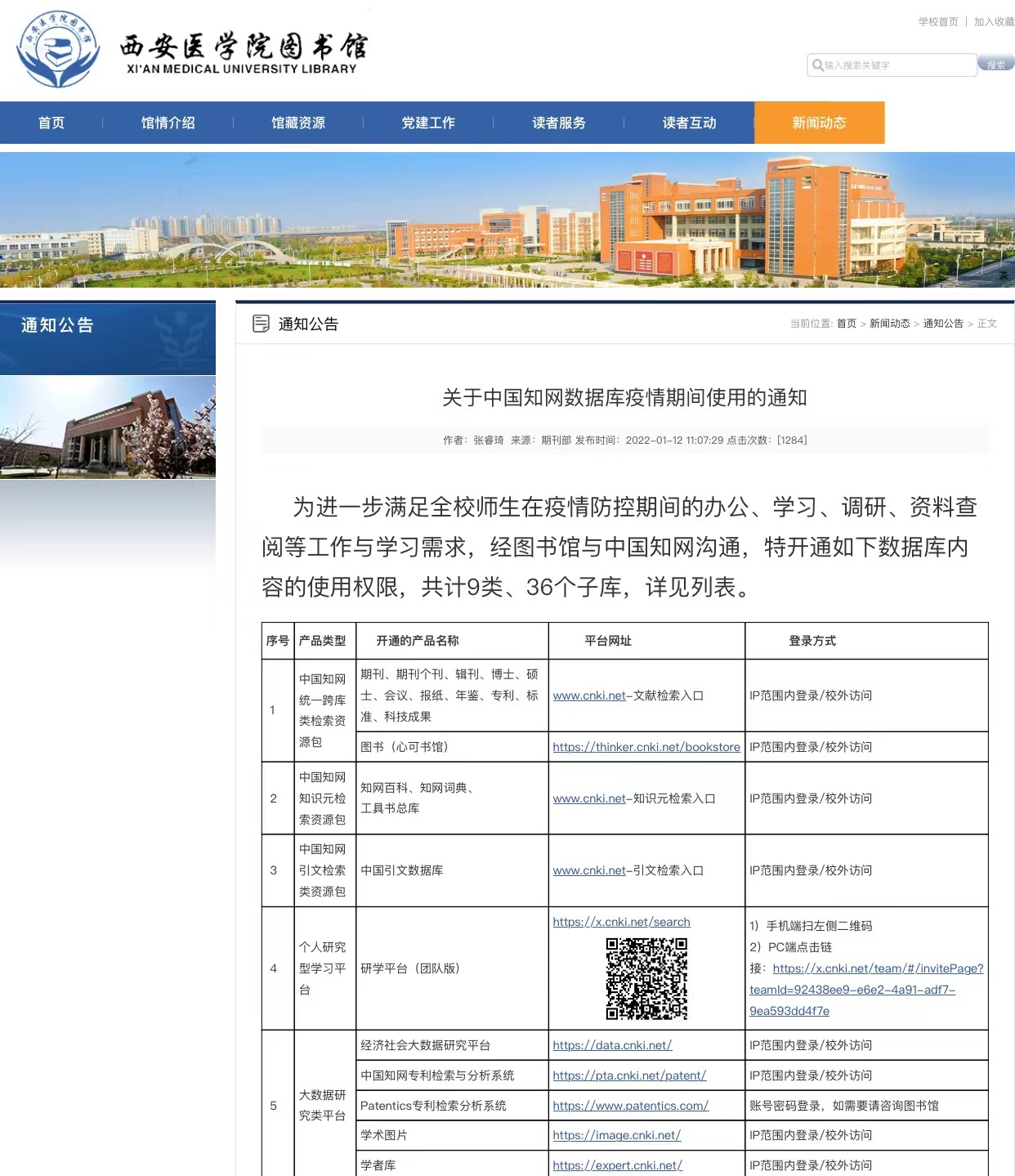The image size is (1015, 1176).
Task: Open the 馆情介绍 menu item
Action: (x=168, y=123)
